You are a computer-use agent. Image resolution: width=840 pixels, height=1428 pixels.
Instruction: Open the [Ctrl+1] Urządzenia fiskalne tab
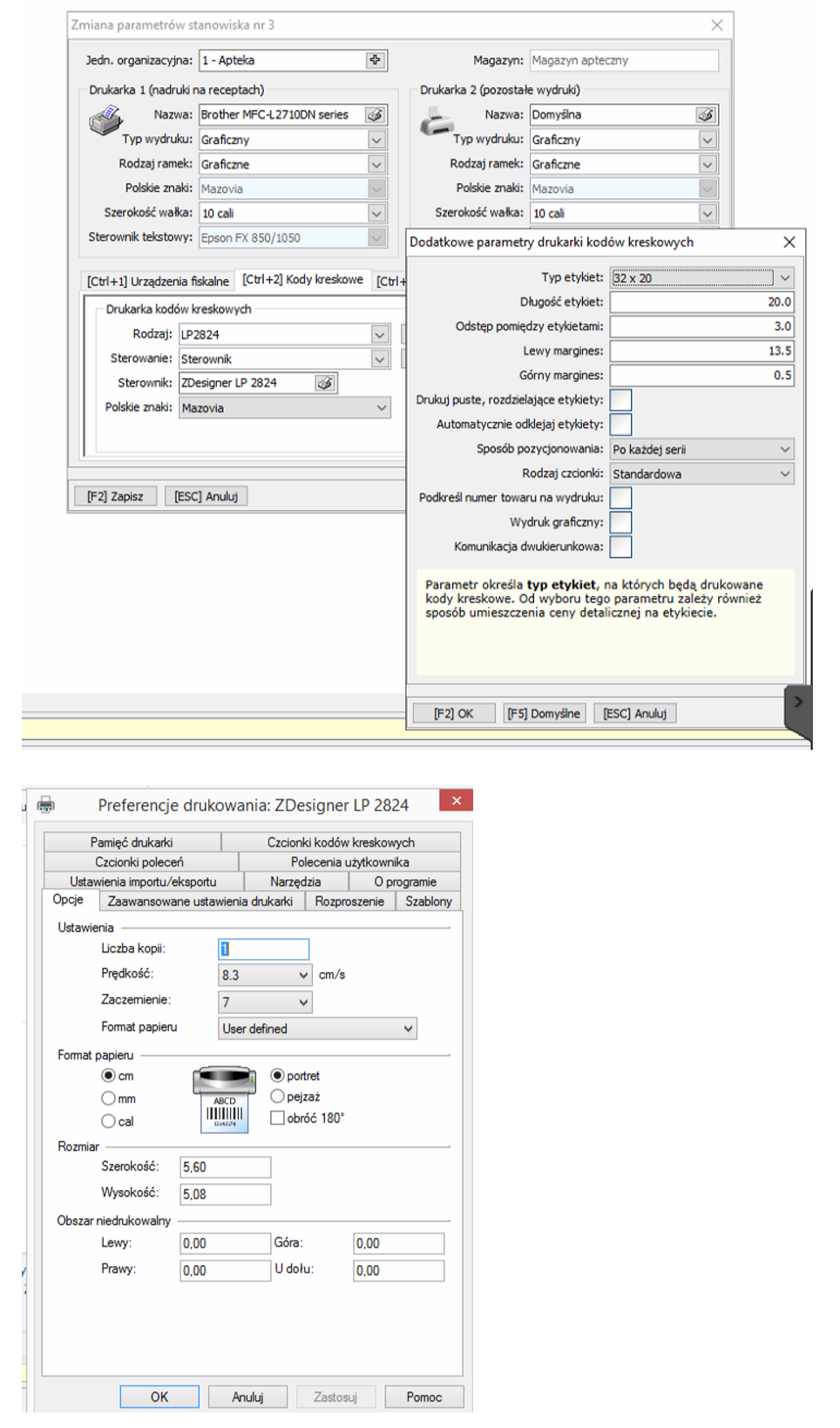click(x=158, y=281)
